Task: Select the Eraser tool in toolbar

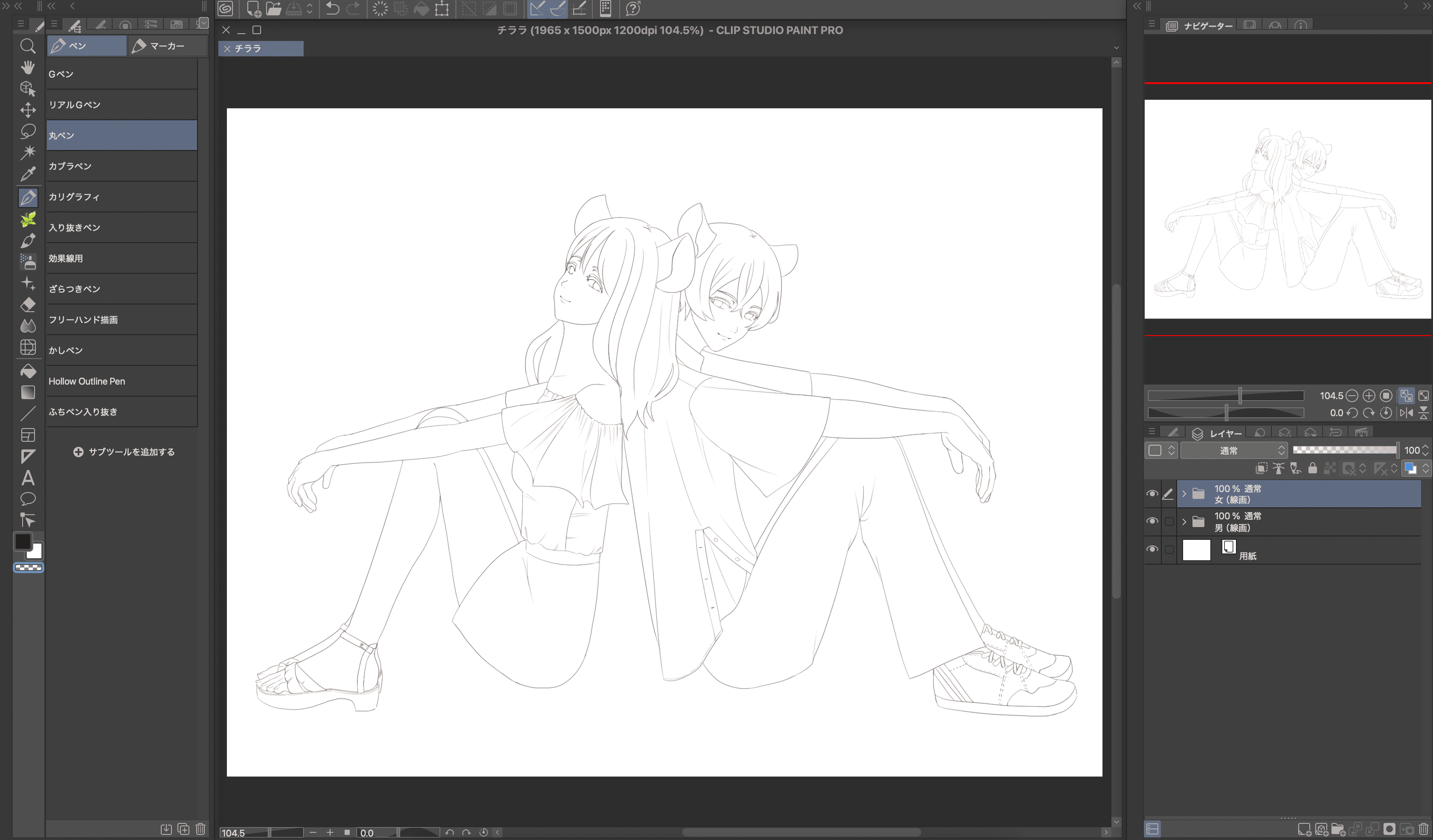Action: pyautogui.click(x=27, y=304)
